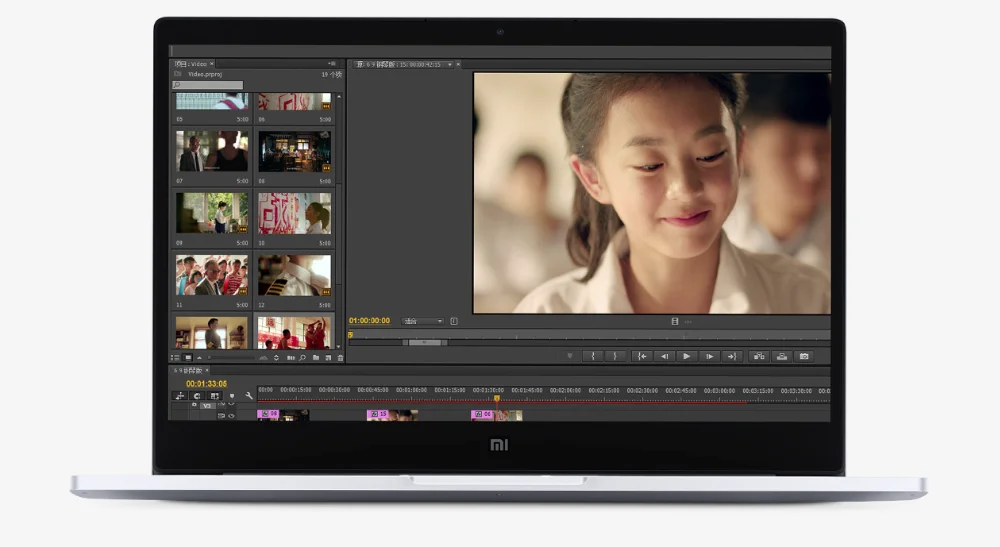Toggle Linked Selection in timeline
The width and height of the screenshot is (1000, 547).
pyautogui.click(x=215, y=396)
